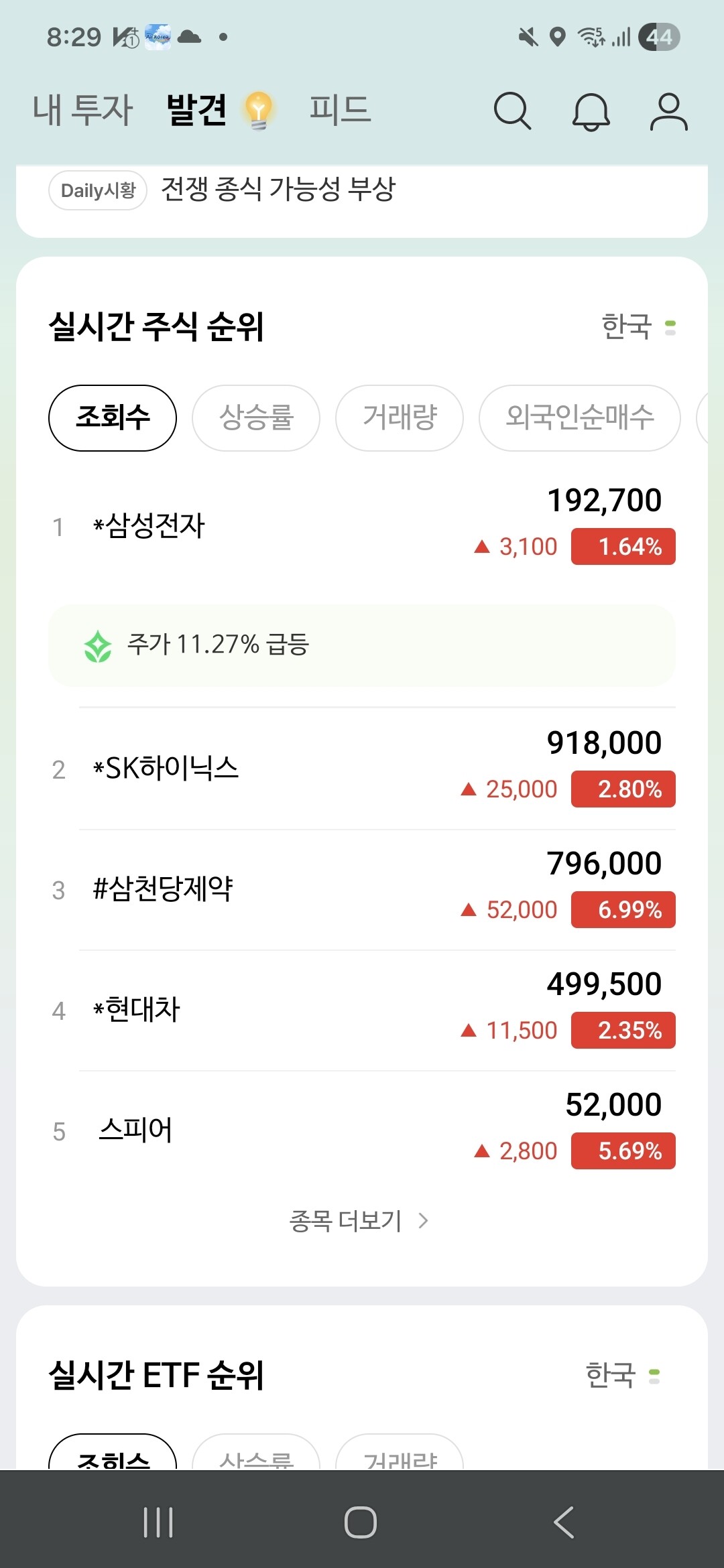Expand 종목 더보기 list

pyautogui.click(x=359, y=1221)
